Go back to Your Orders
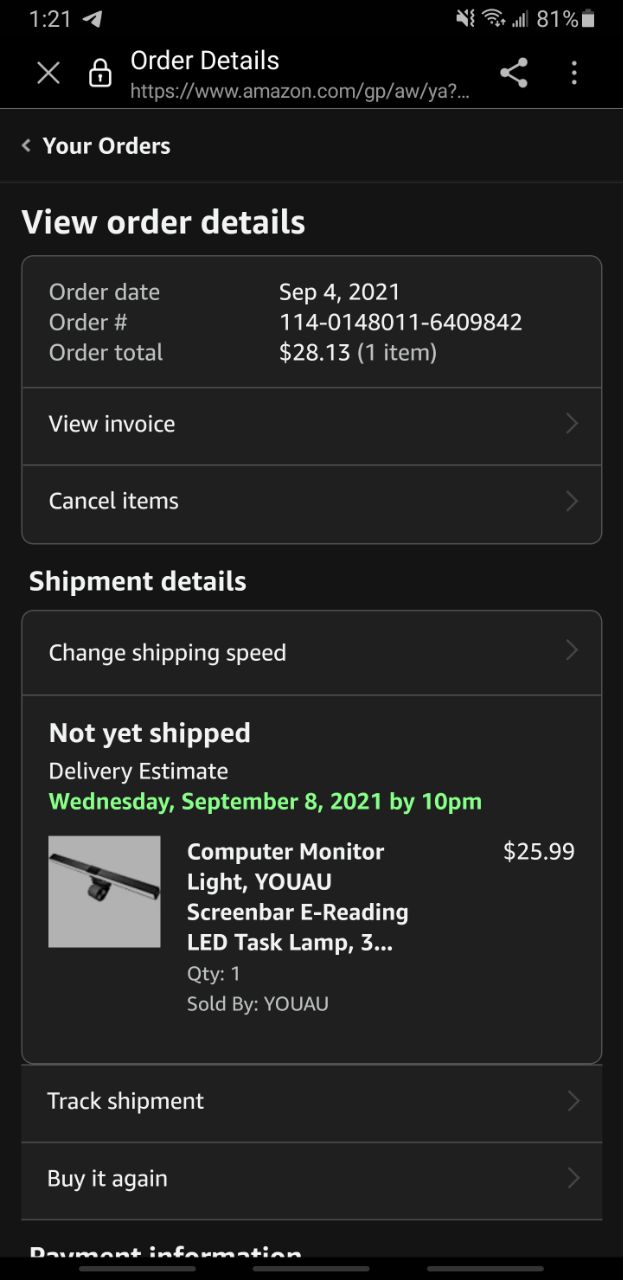Screen dimensions: 623x1280 106,146
